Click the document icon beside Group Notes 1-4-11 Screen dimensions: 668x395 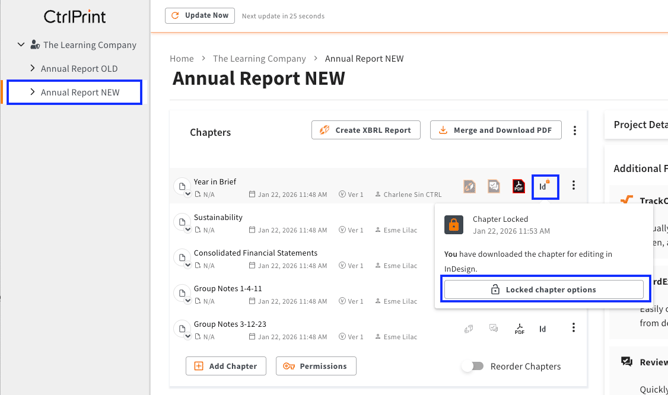point(182,293)
